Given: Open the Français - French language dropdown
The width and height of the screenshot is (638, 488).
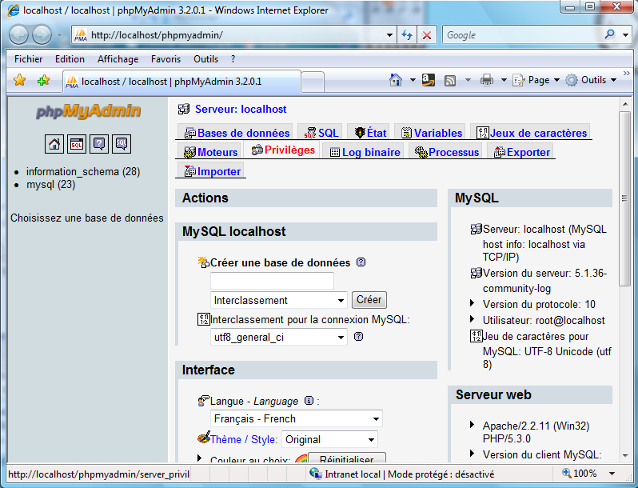Looking at the screenshot, I should pos(296,419).
